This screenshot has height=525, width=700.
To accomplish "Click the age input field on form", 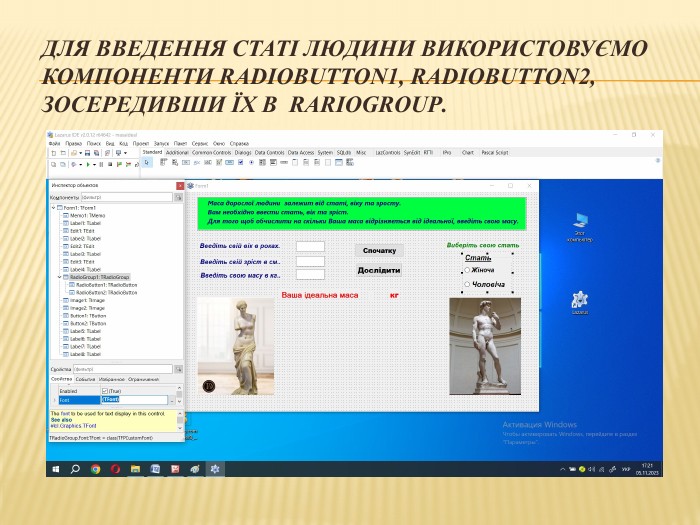I will 310,246.
